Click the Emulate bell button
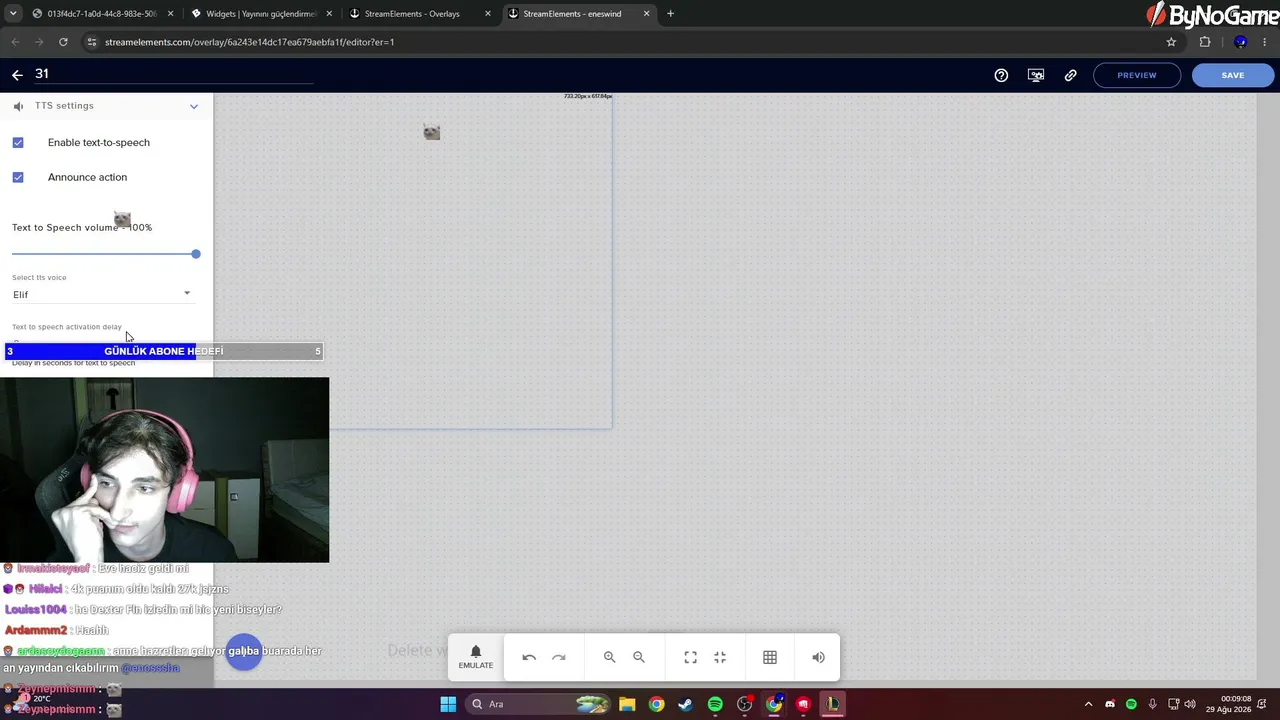The width and height of the screenshot is (1280, 720). (x=476, y=657)
